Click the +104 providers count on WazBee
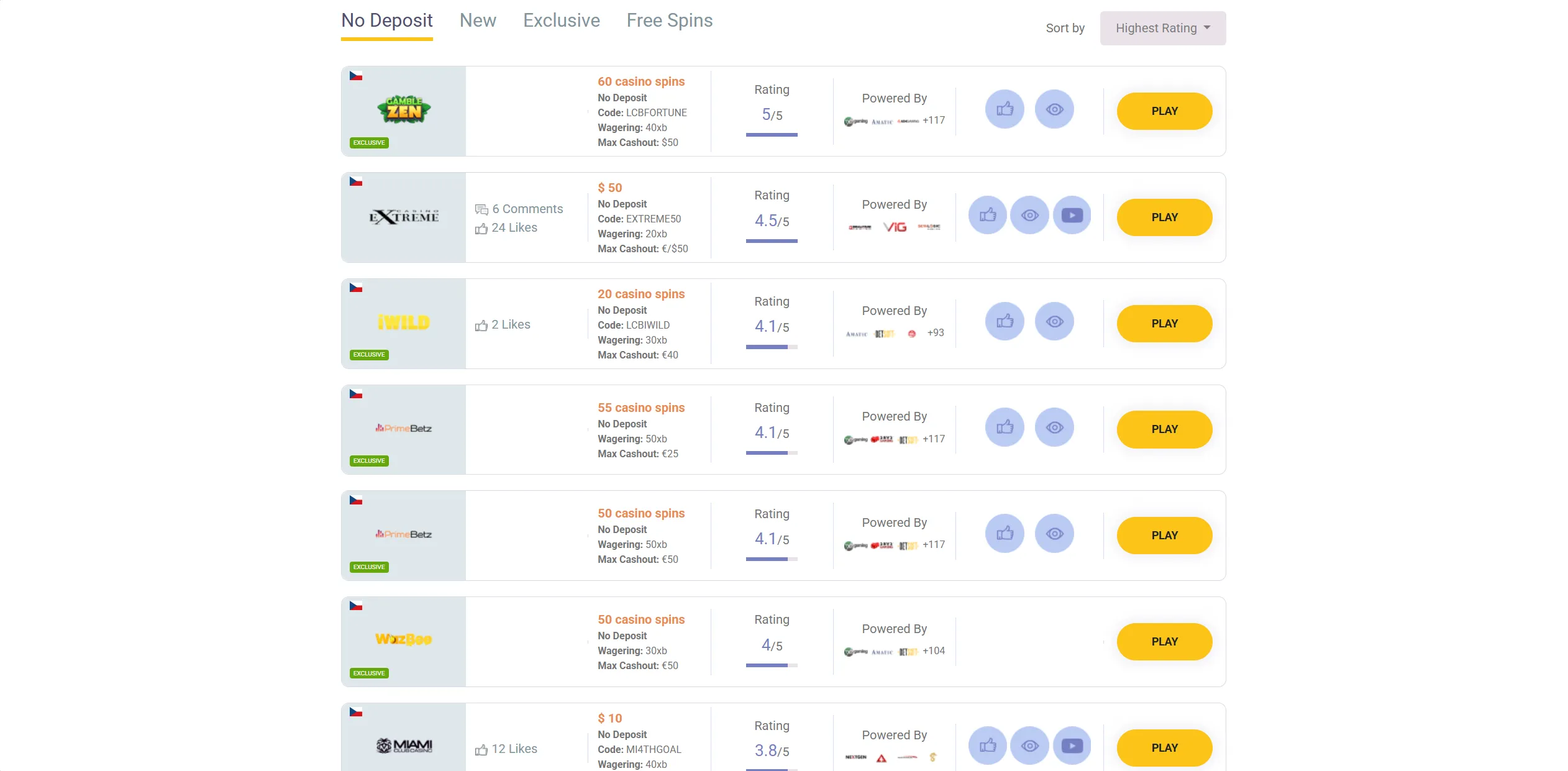This screenshot has height=771, width=1568. [x=934, y=651]
